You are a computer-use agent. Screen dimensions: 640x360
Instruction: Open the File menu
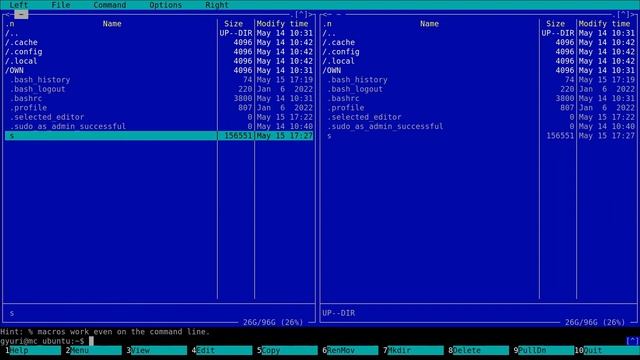point(61,5)
